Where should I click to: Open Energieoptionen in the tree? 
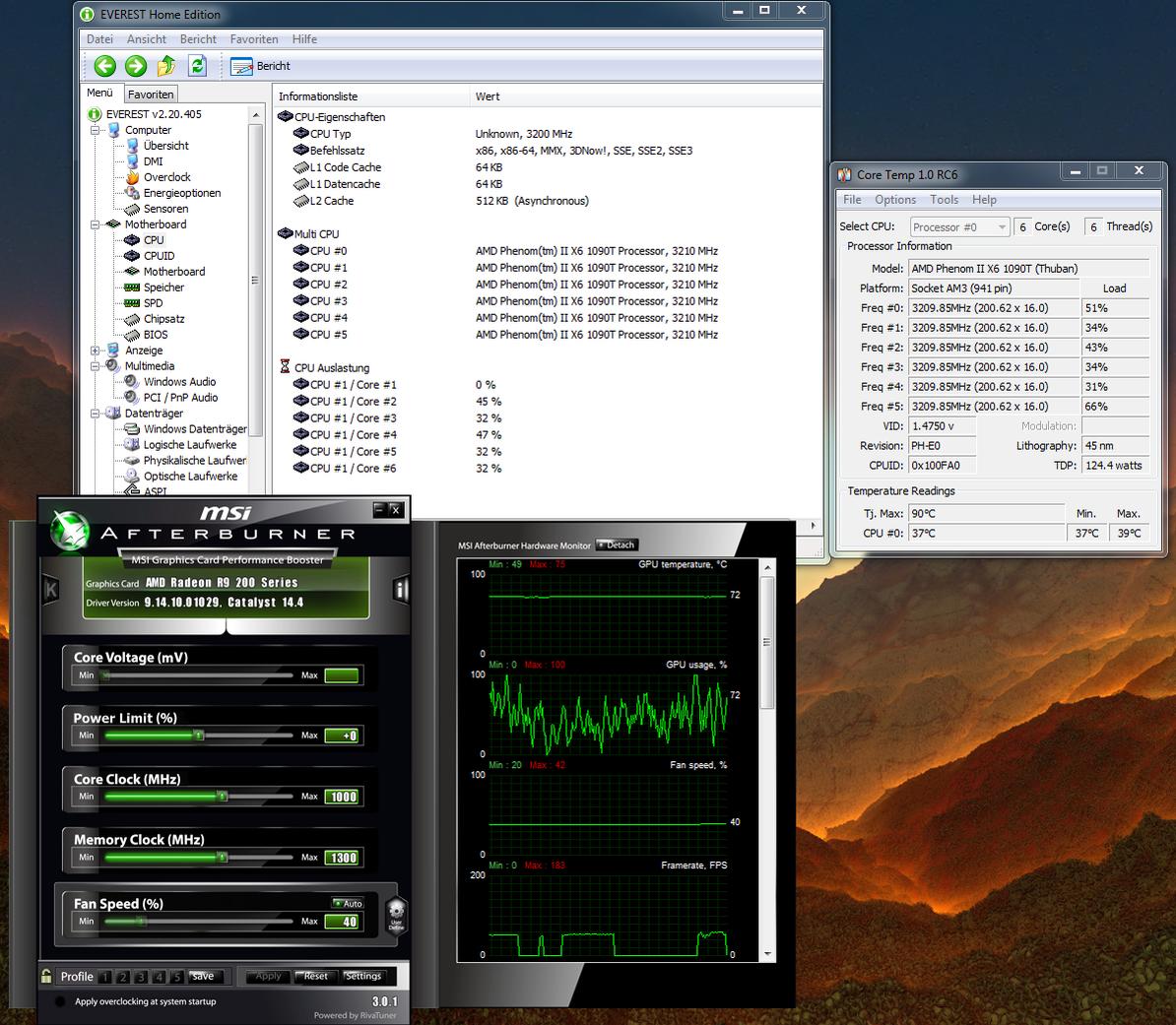182,193
